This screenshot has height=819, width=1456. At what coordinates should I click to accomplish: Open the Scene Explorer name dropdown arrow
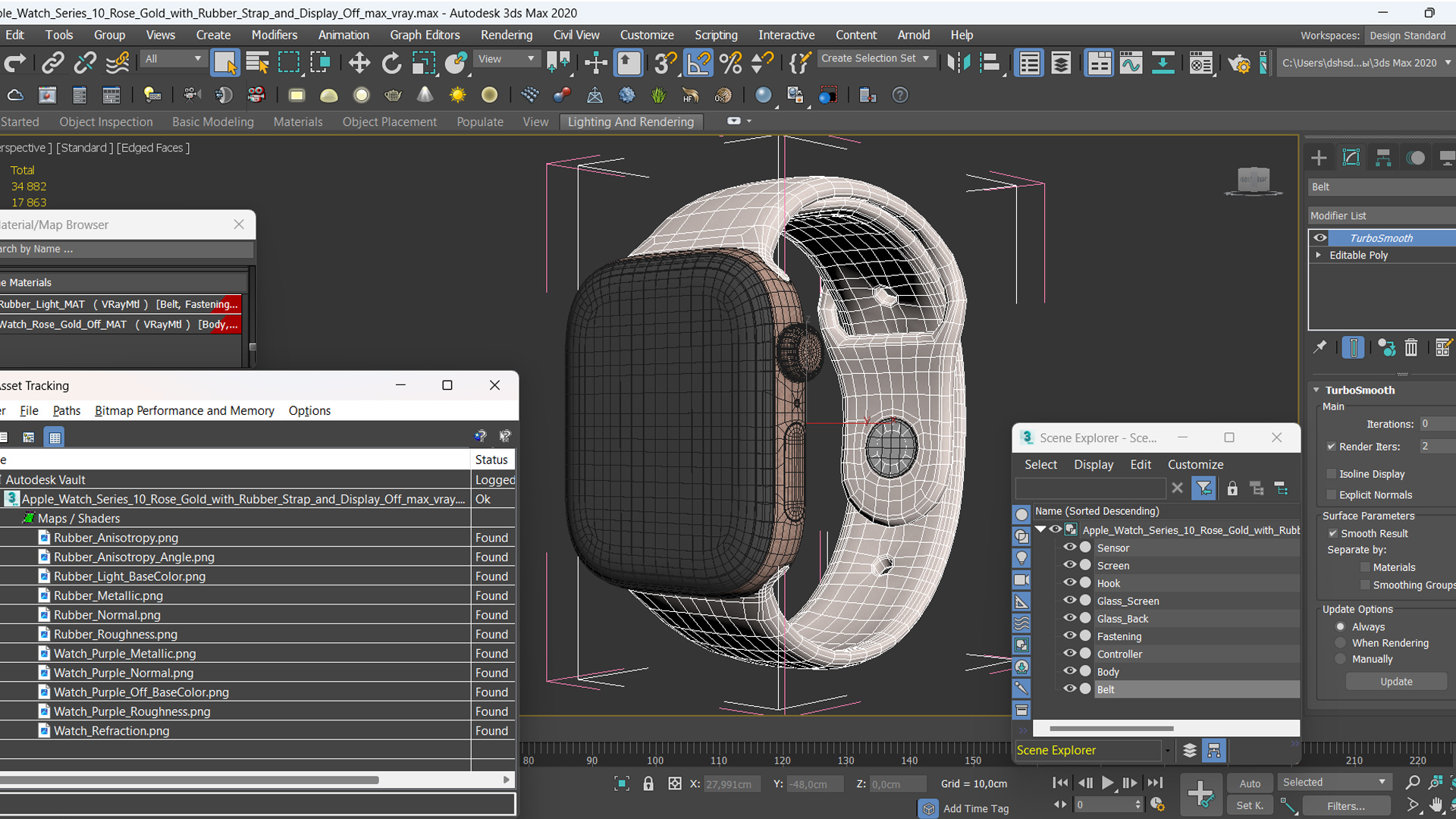click(x=1167, y=751)
